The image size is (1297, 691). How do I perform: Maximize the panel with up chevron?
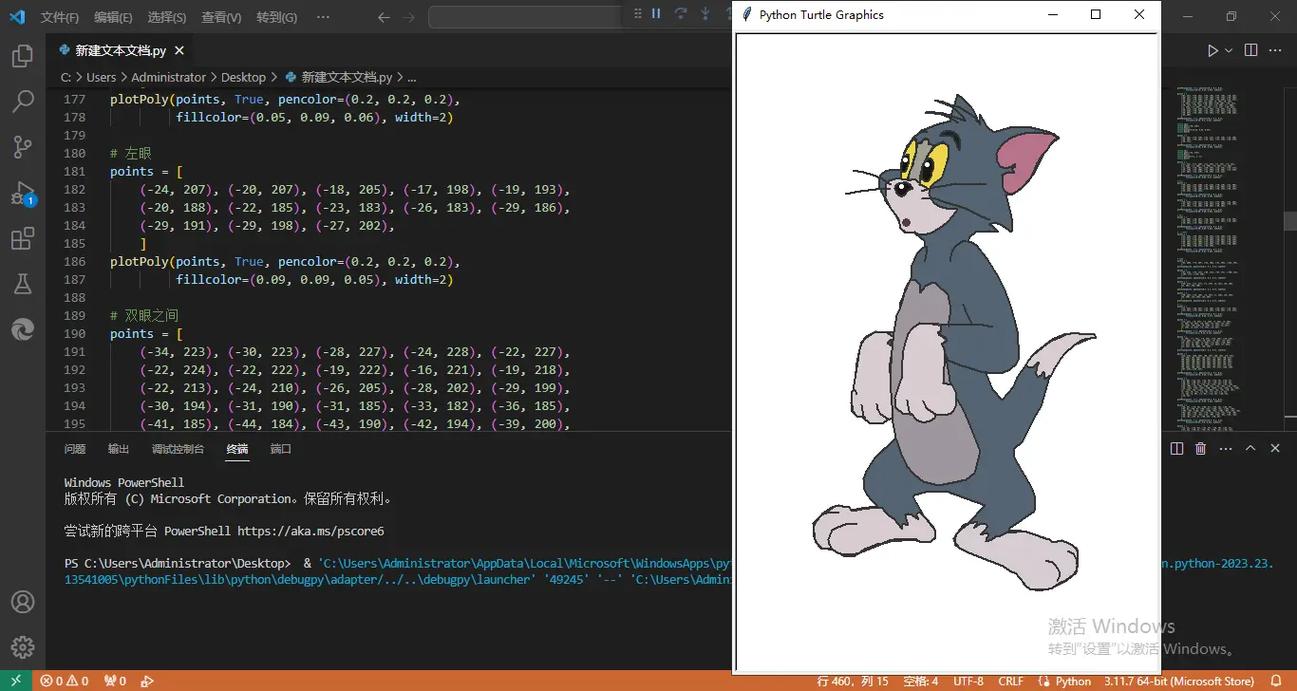[x=1250, y=449]
